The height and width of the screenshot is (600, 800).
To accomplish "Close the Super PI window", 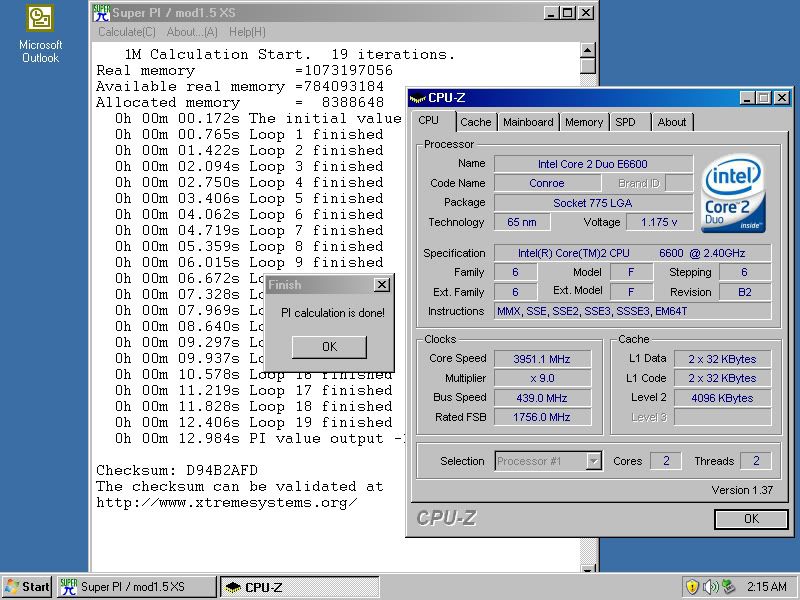I will [x=586, y=13].
